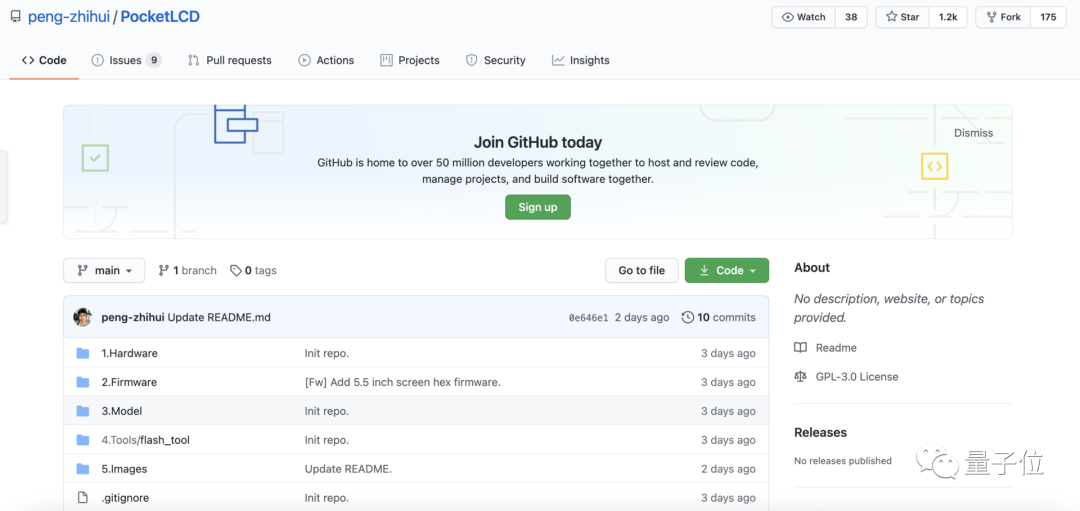Click the repository icon before peng-zhihui
This screenshot has height=511, width=1080.
[16, 17]
